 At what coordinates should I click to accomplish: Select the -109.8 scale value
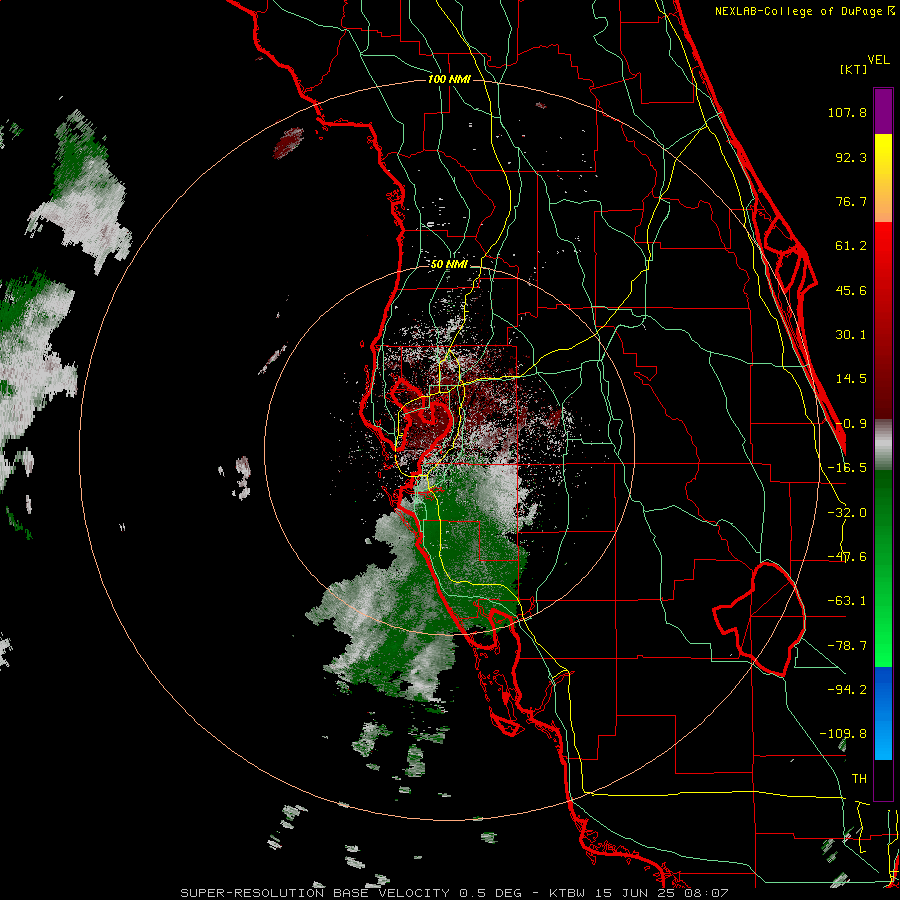(843, 734)
